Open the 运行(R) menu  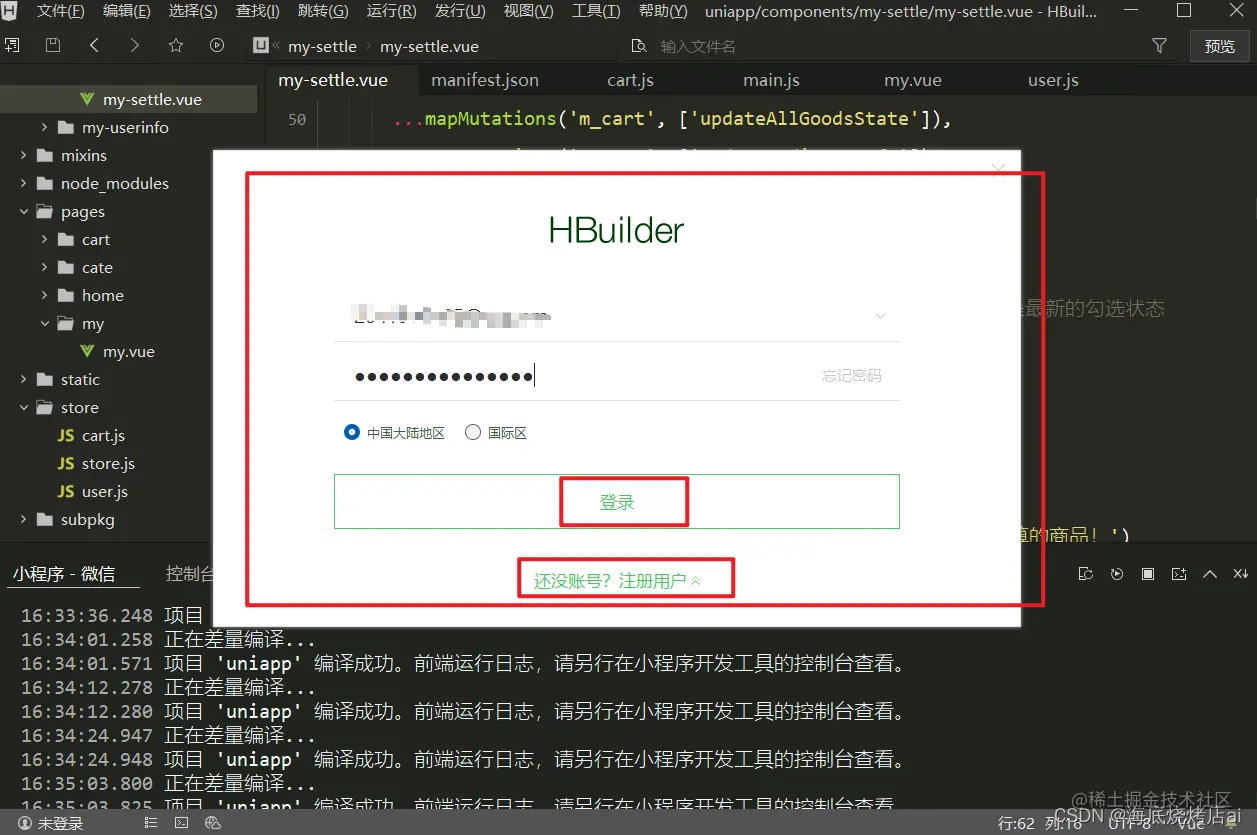coord(390,12)
